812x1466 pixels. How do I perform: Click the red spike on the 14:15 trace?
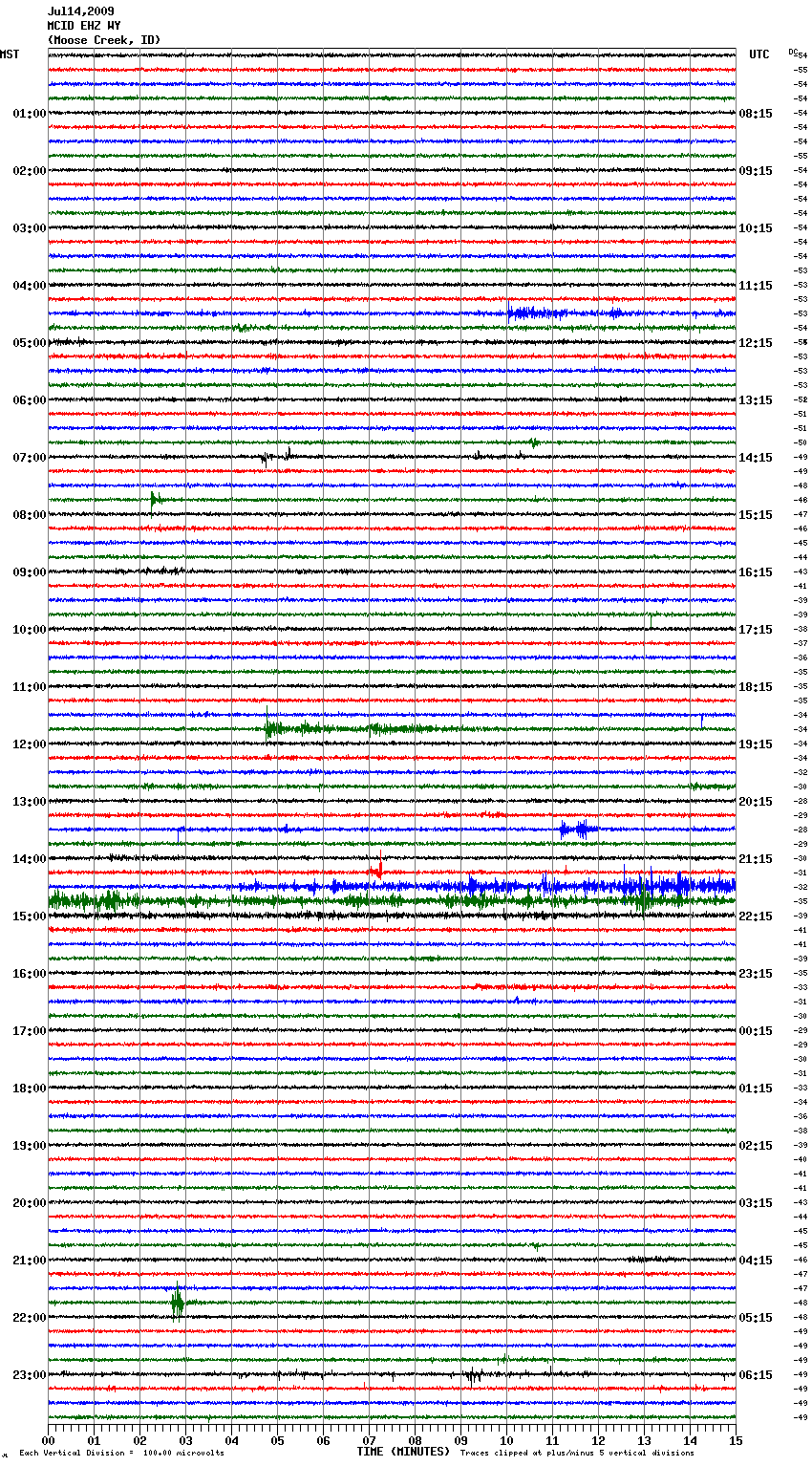[379, 867]
